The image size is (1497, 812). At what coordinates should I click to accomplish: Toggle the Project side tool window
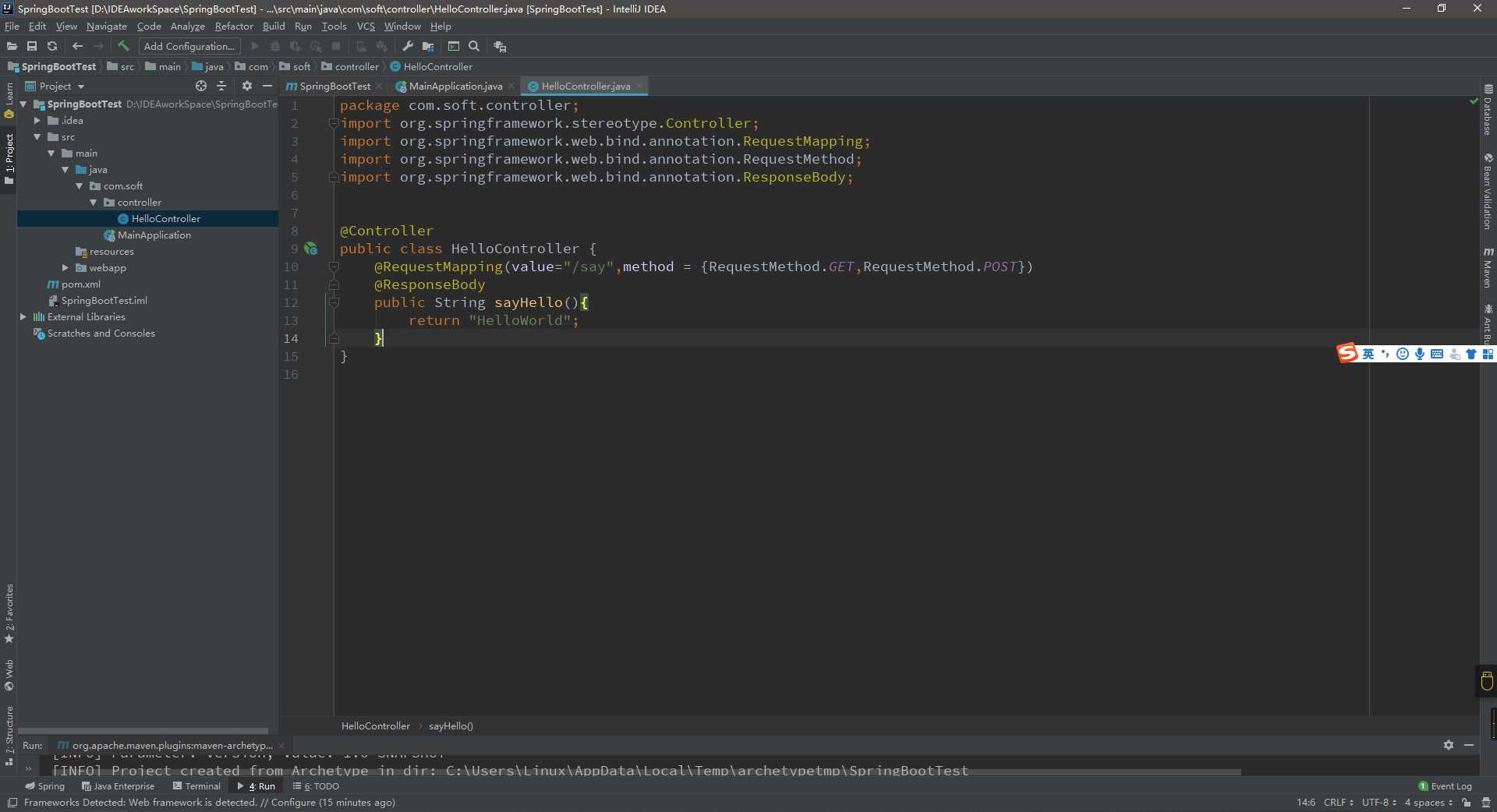9,160
